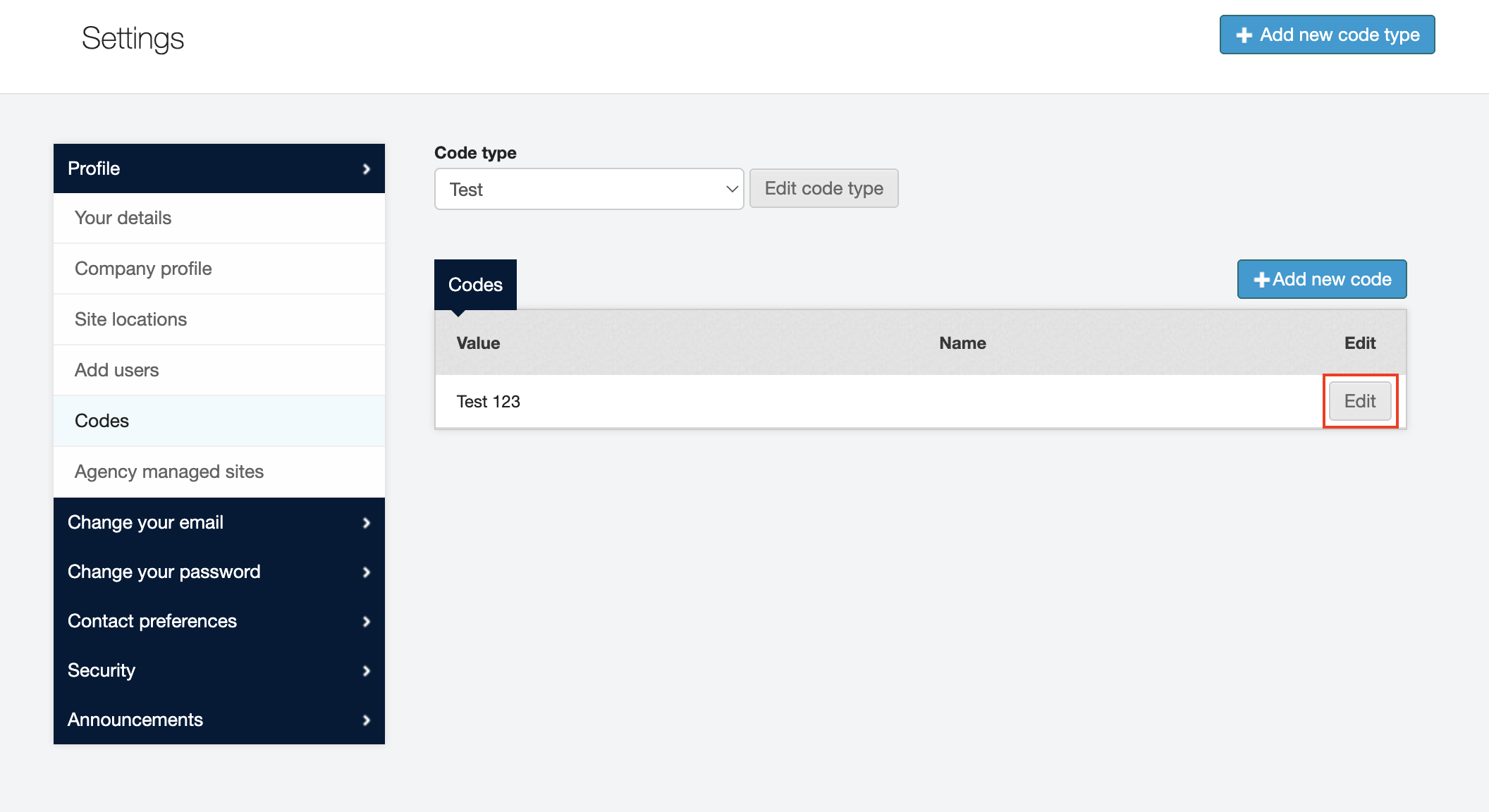Click the chevron beside Change your email

pyautogui.click(x=366, y=523)
